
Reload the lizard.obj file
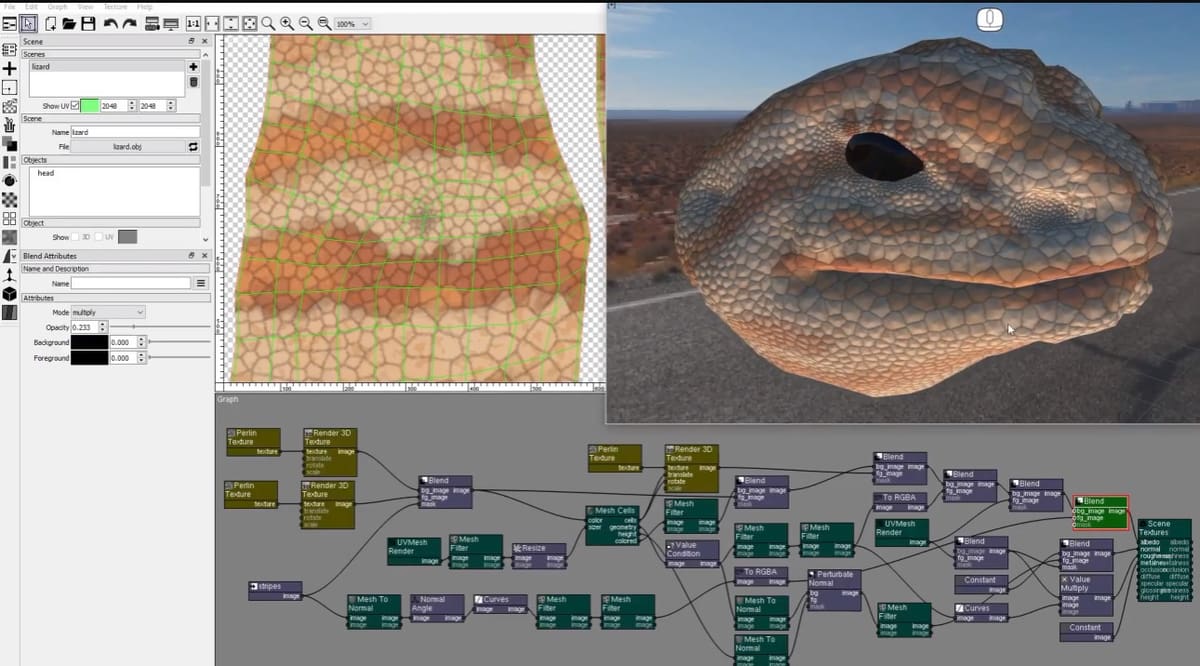(x=193, y=147)
